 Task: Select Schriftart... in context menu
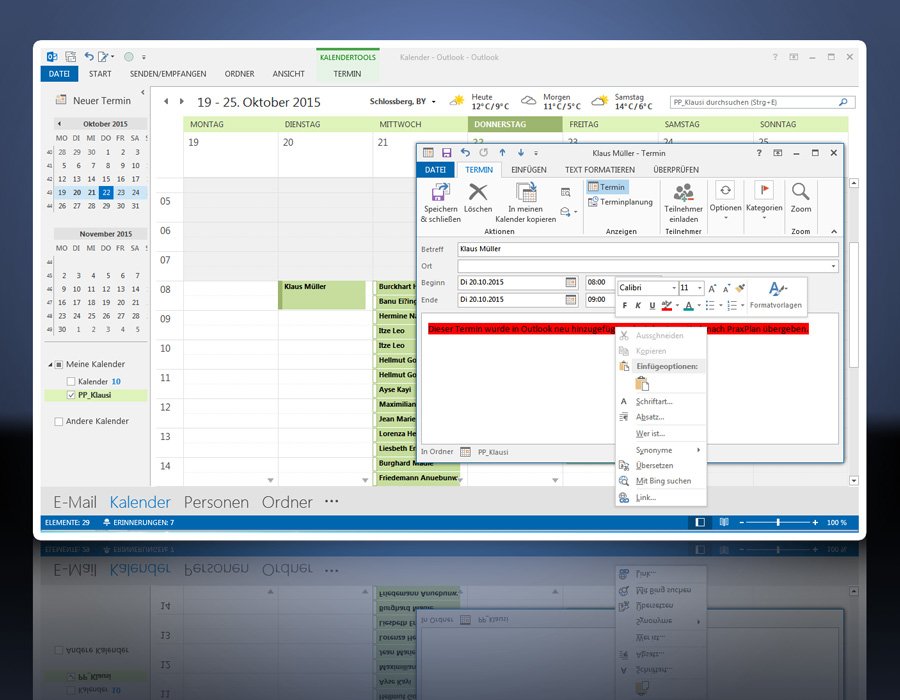click(661, 402)
